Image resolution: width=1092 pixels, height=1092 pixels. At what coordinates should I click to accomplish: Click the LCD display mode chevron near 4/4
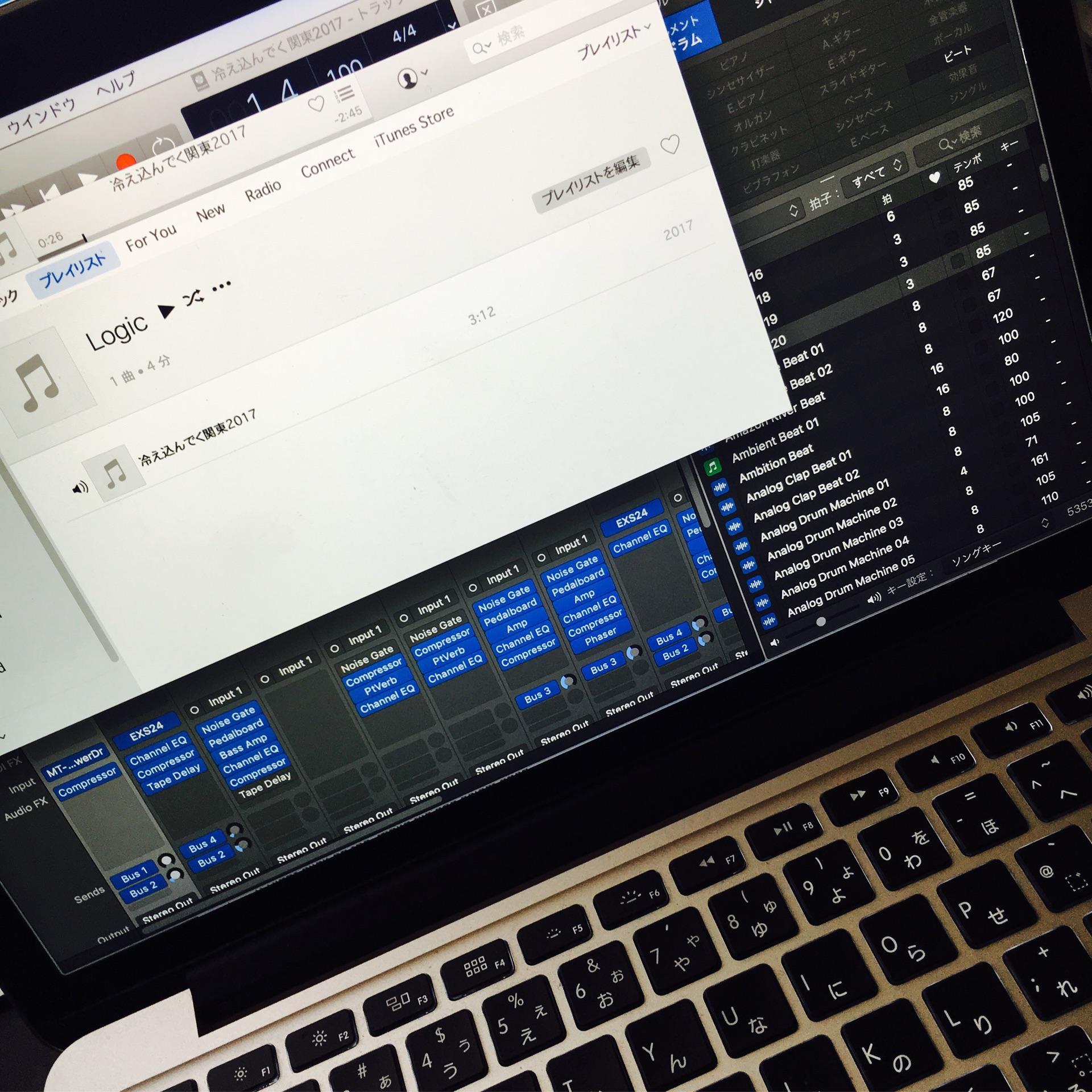tap(452, 26)
